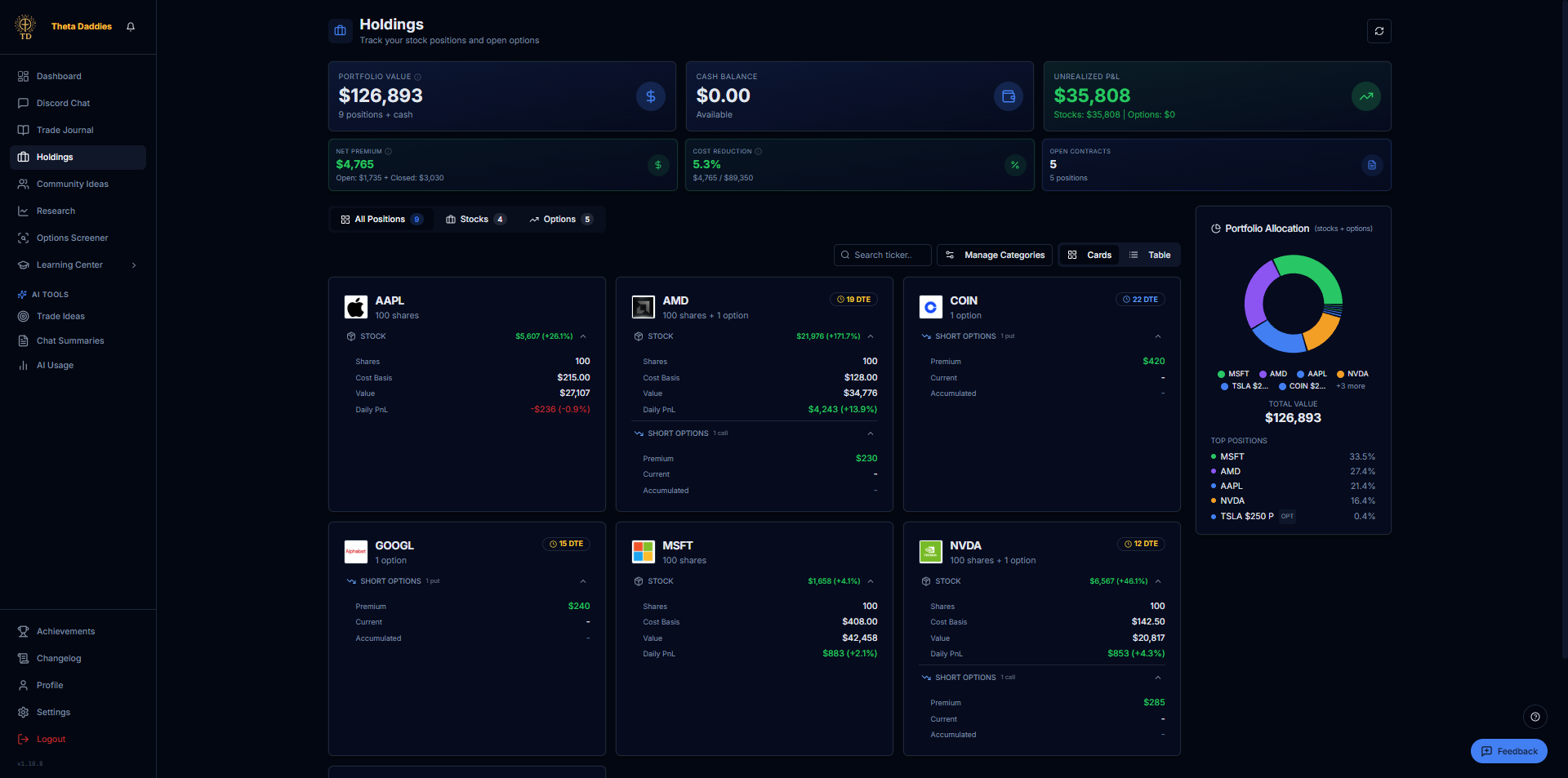The height and width of the screenshot is (778, 1568).
Task: Click the NVDA 12 DTE badge
Action: coord(1141,544)
